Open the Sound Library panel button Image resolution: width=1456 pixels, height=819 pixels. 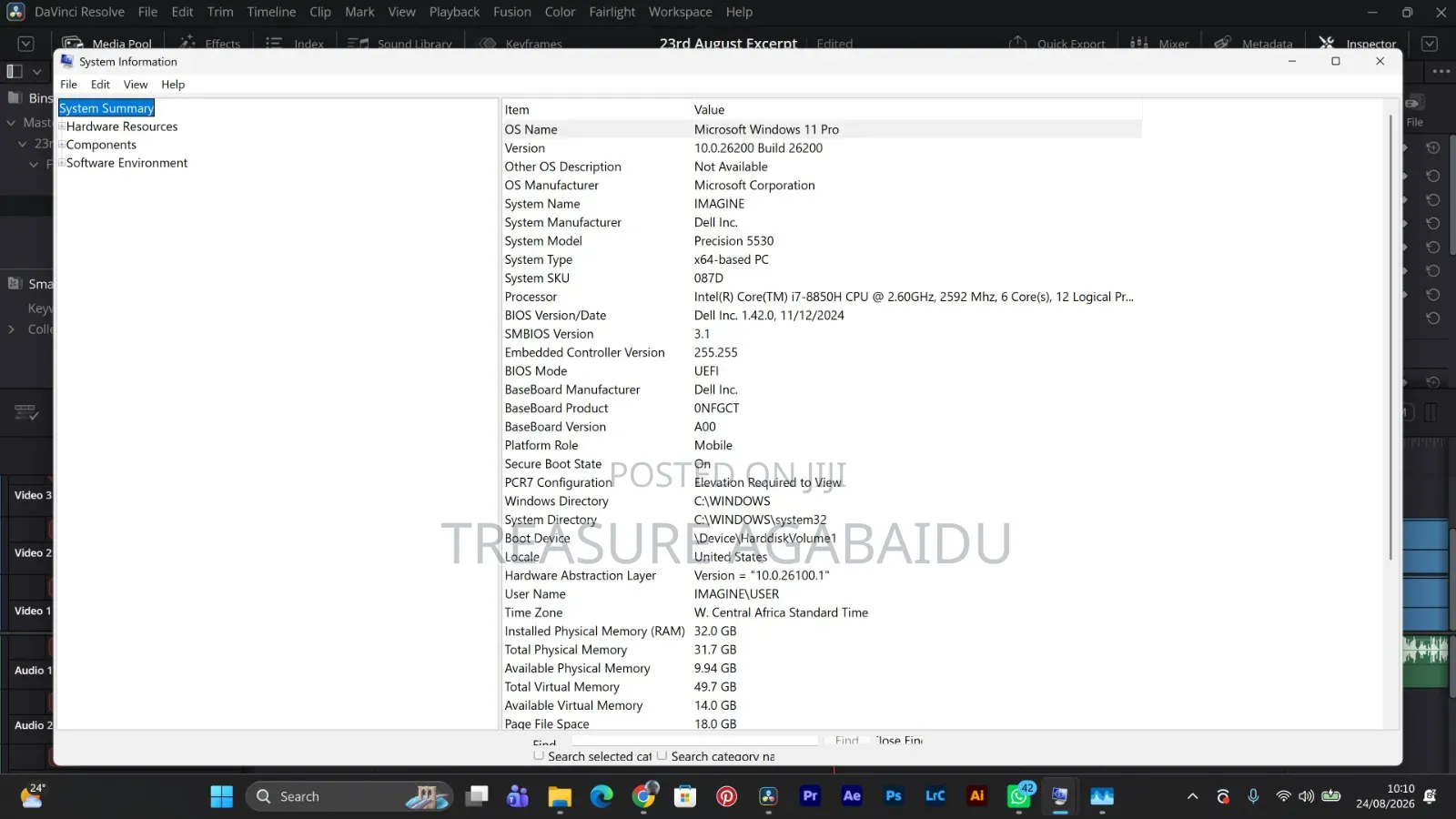point(399,44)
